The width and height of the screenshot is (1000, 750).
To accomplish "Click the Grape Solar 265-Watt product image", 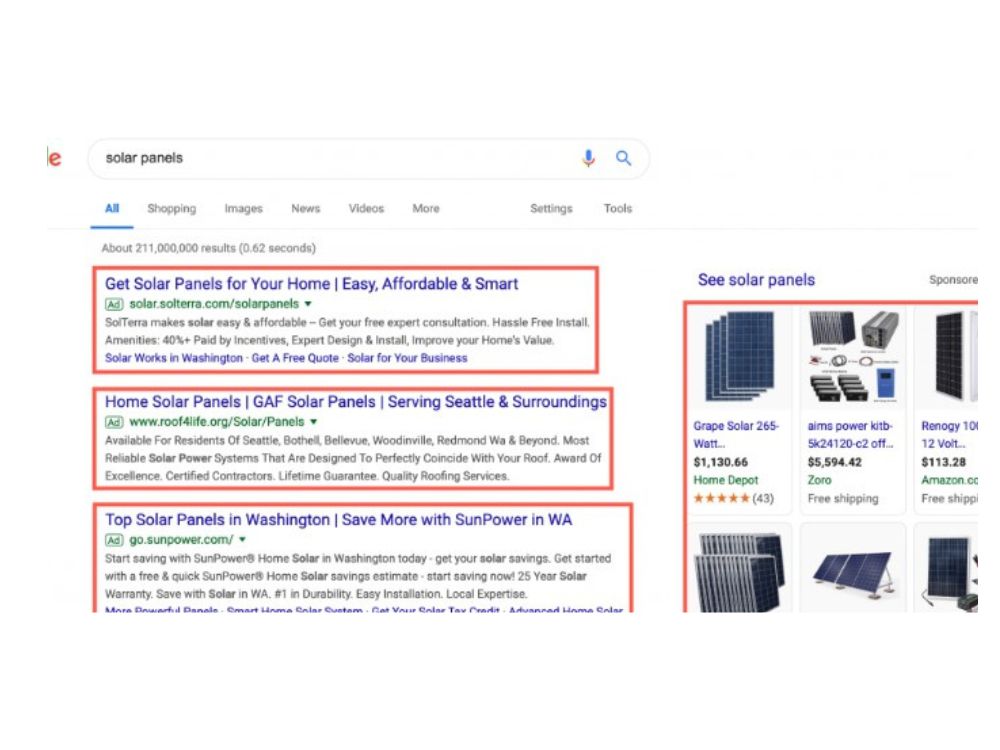I will tap(739, 356).
